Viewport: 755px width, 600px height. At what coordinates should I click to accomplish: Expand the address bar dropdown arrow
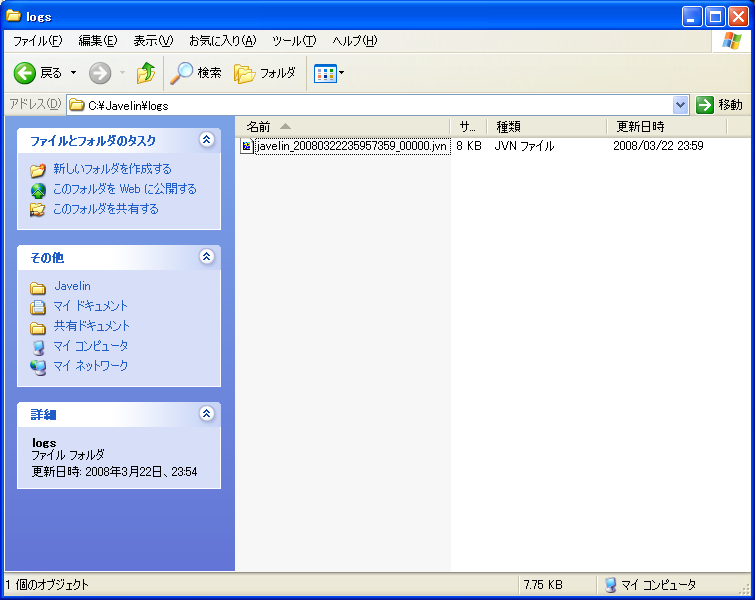tap(680, 105)
